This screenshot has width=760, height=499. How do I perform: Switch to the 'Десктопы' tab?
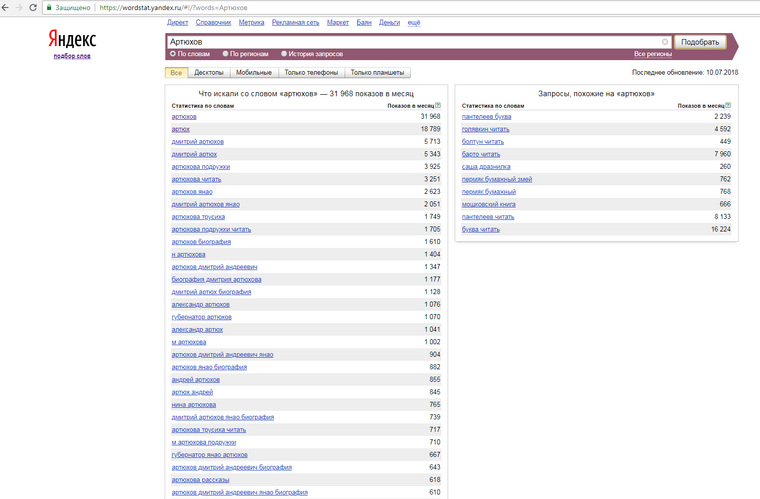click(x=209, y=73)
